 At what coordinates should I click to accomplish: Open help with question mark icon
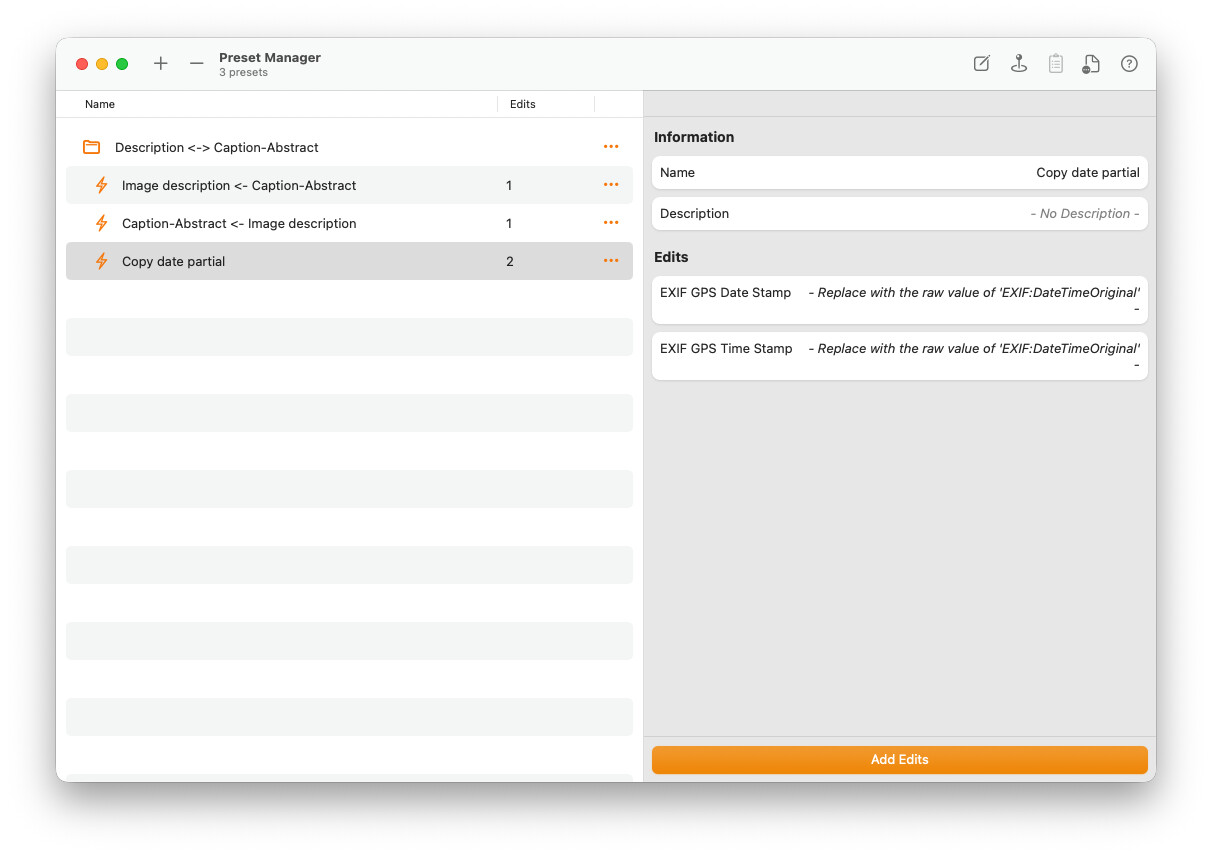[1129, 64]
